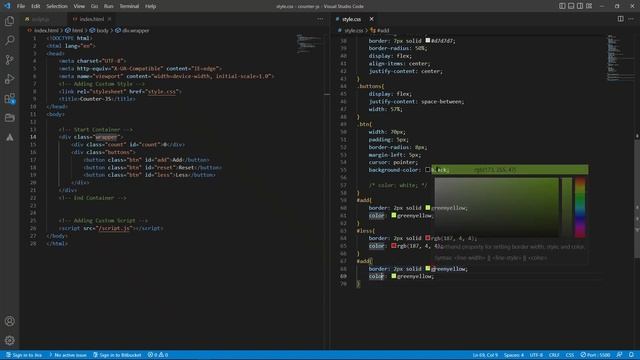Open the Edit menu
This screenshot has height=360, width=640.
point(36,6)
